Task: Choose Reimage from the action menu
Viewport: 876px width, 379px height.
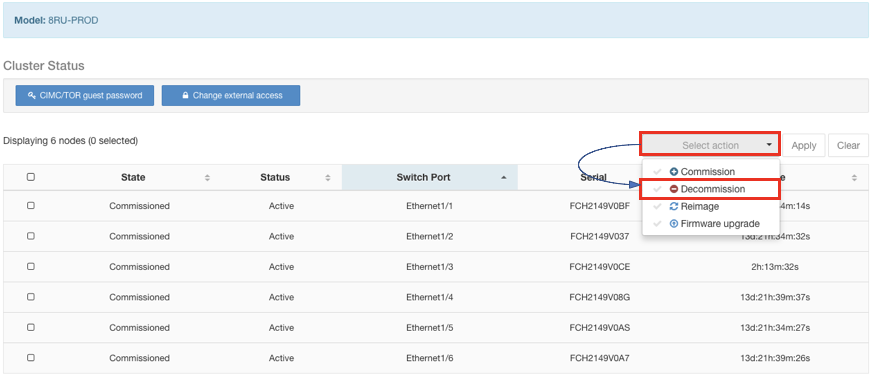Action: (711, 207)
